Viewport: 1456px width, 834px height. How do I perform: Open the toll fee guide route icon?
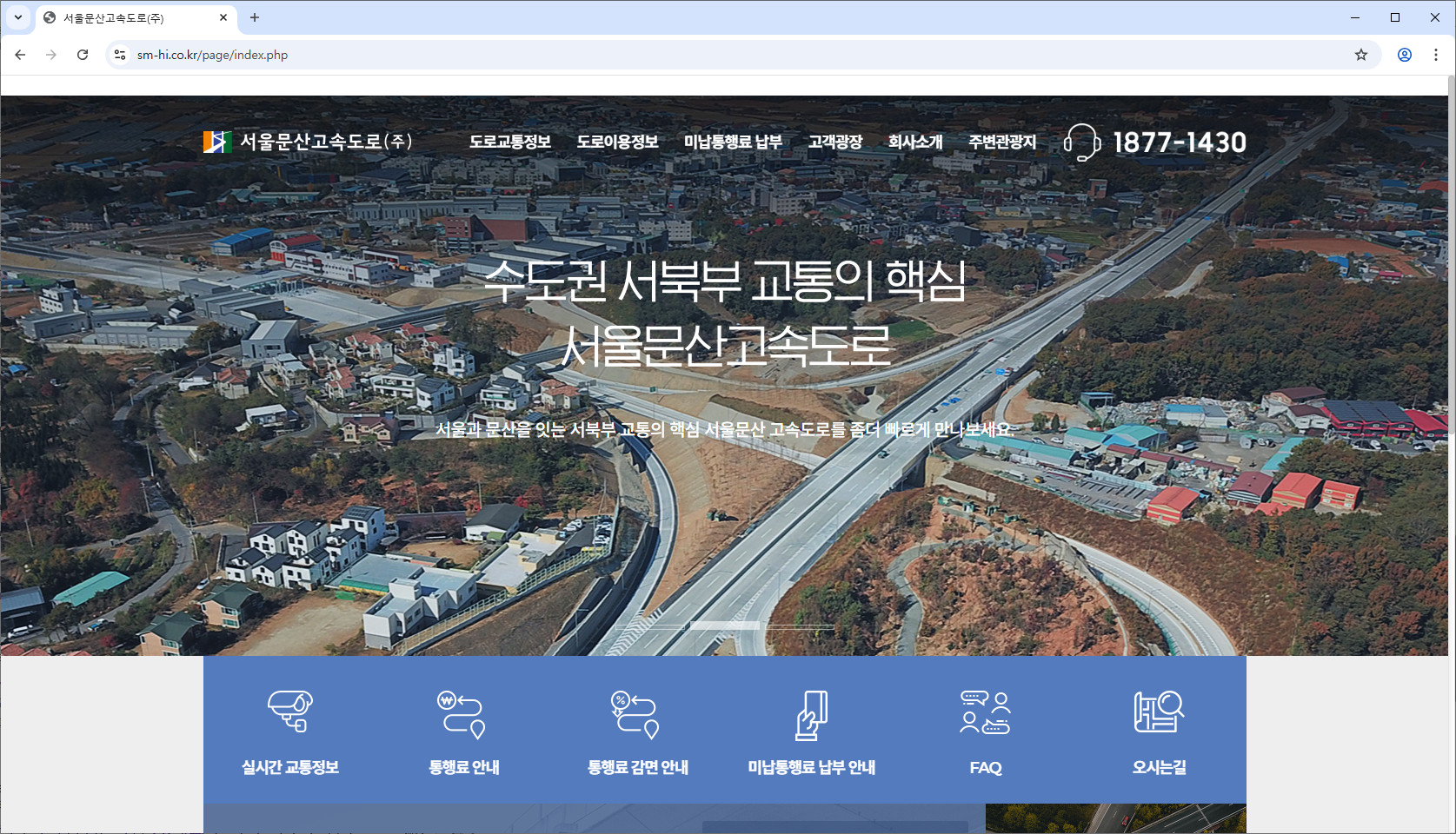(462, 714)
